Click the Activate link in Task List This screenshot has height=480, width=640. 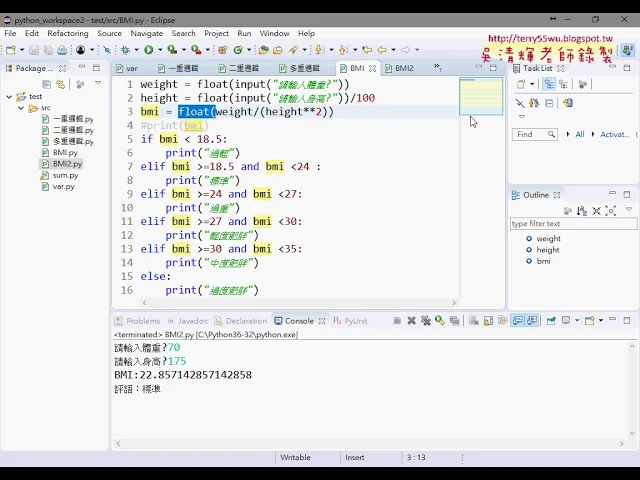(615, 134)
